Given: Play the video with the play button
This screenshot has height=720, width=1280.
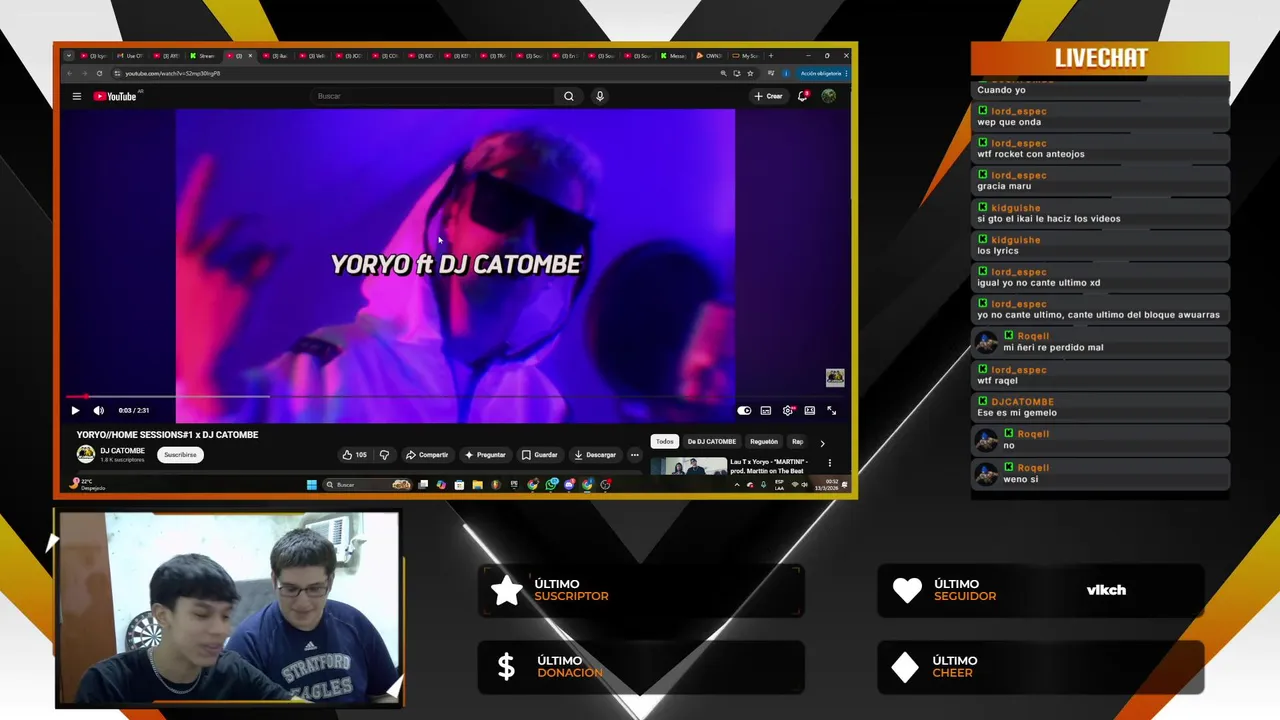Looking at the screenshot, I should (75, 410).
